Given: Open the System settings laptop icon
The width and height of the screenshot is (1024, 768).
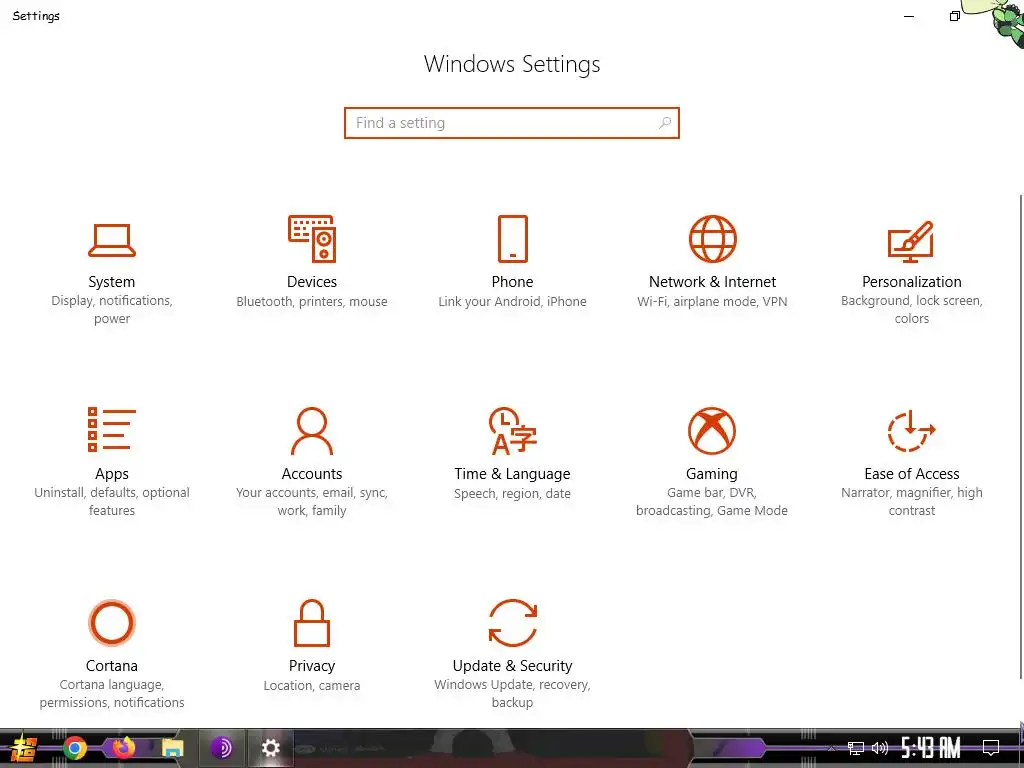Looking at the screenshot, I should tap(112, 240).
